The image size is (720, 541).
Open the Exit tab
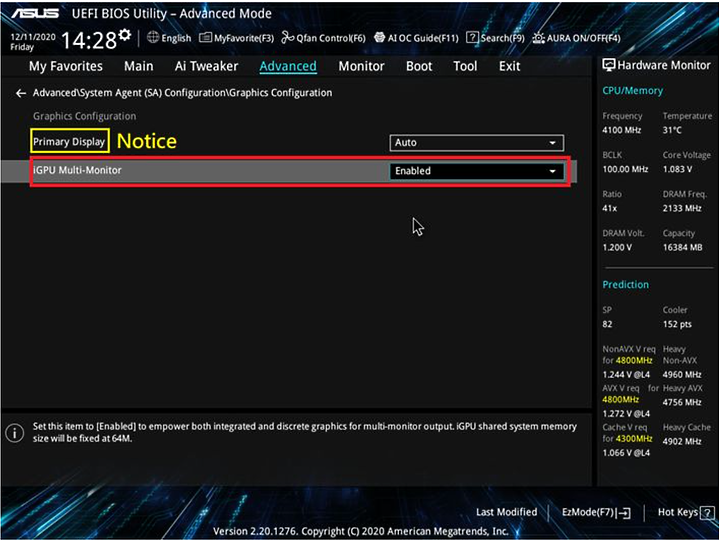(509, 66)
